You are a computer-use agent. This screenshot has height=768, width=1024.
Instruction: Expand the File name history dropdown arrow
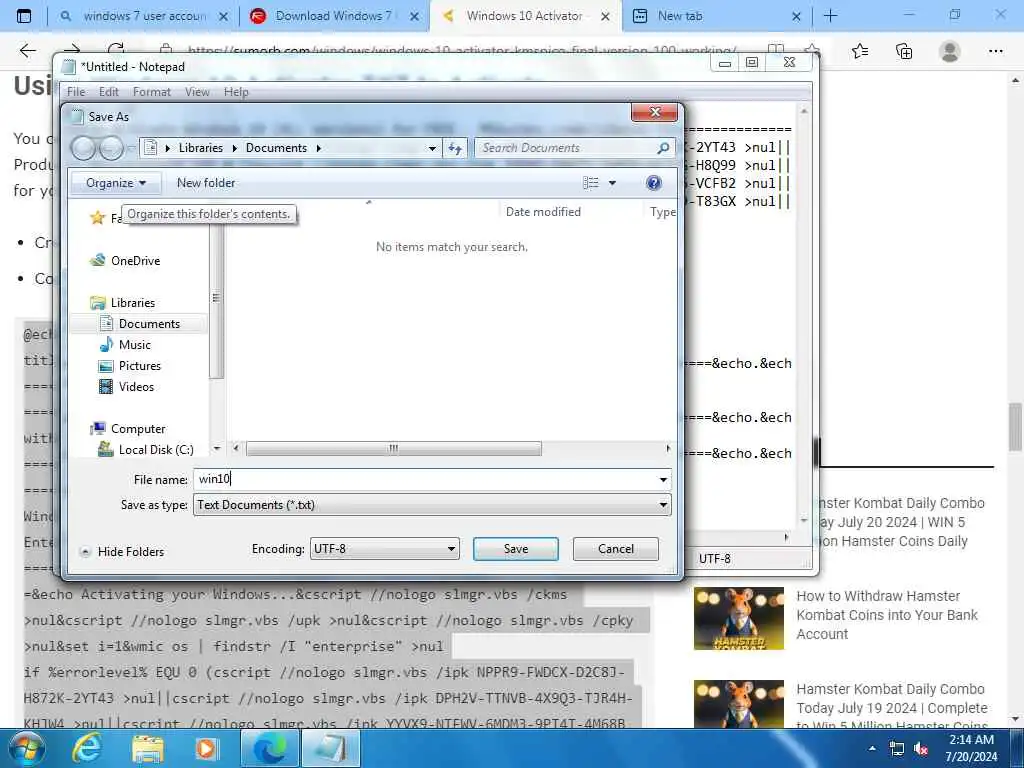point(663,479)
